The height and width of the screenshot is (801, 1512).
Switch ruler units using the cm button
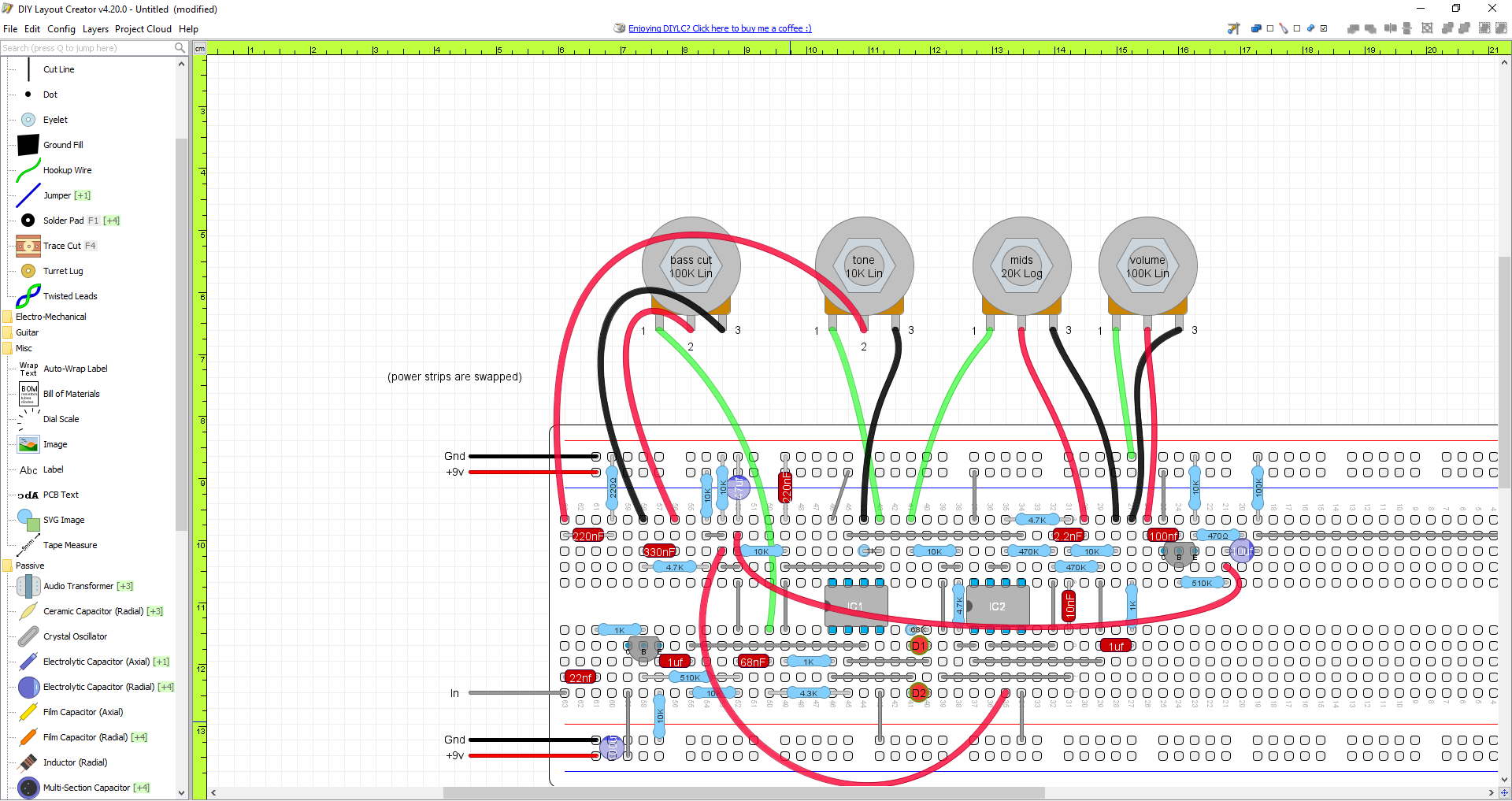click(200, 48)
